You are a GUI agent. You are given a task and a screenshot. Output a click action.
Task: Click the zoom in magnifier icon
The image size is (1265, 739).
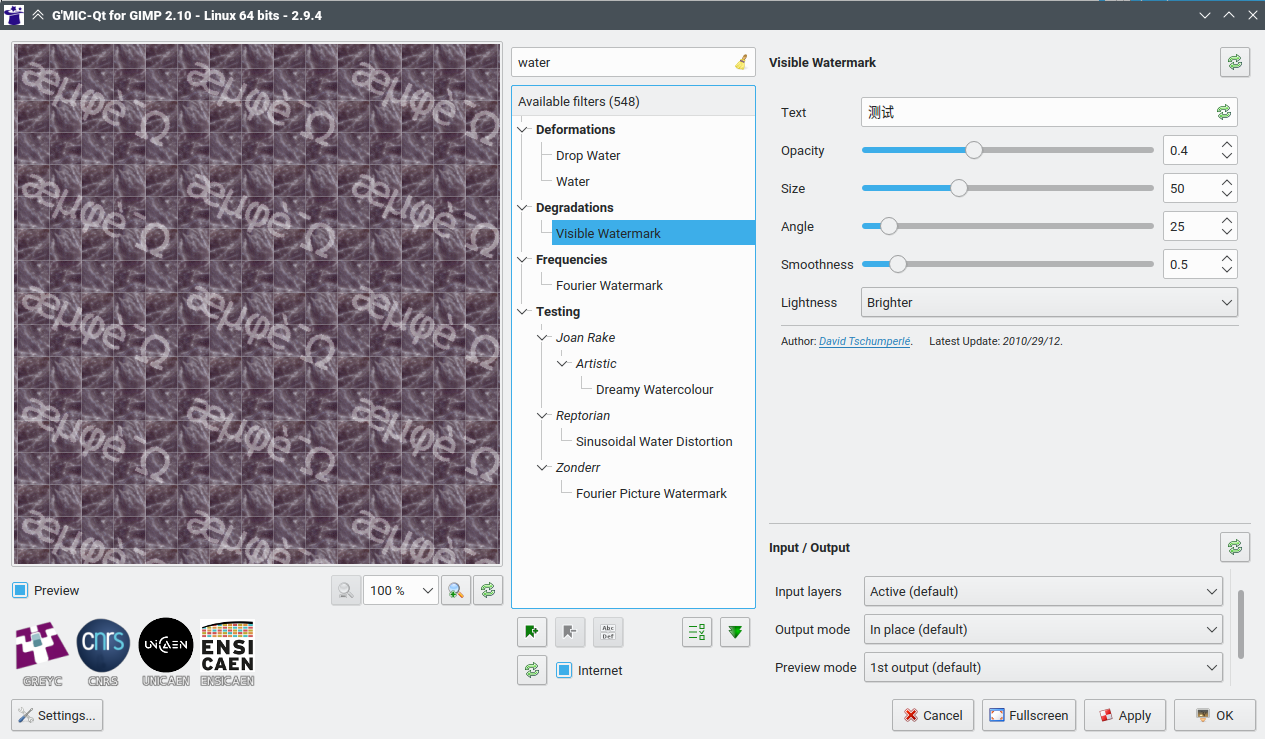pyautogui.click(x=456, y=590)
